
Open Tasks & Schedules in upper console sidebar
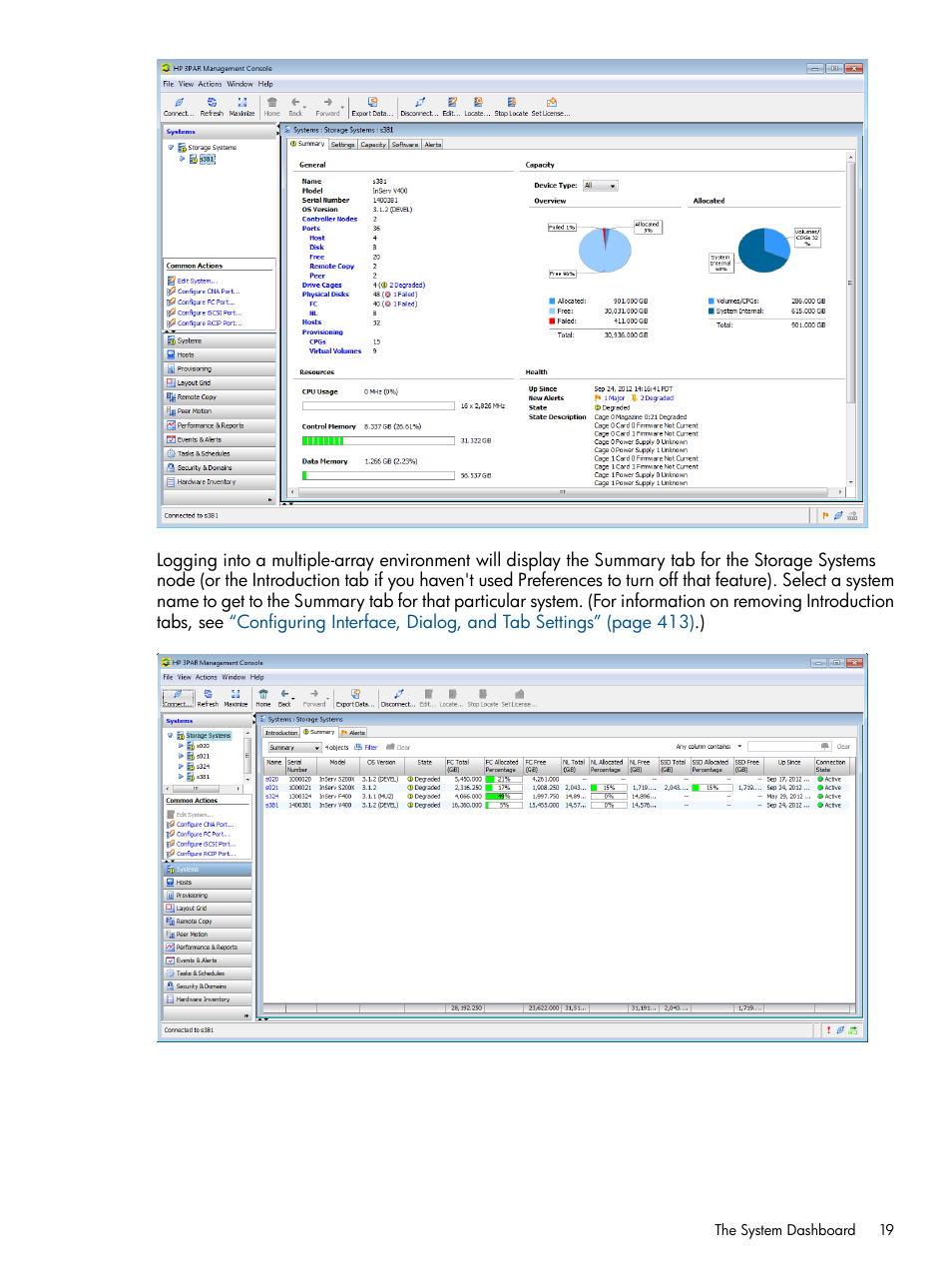[220, 453]
